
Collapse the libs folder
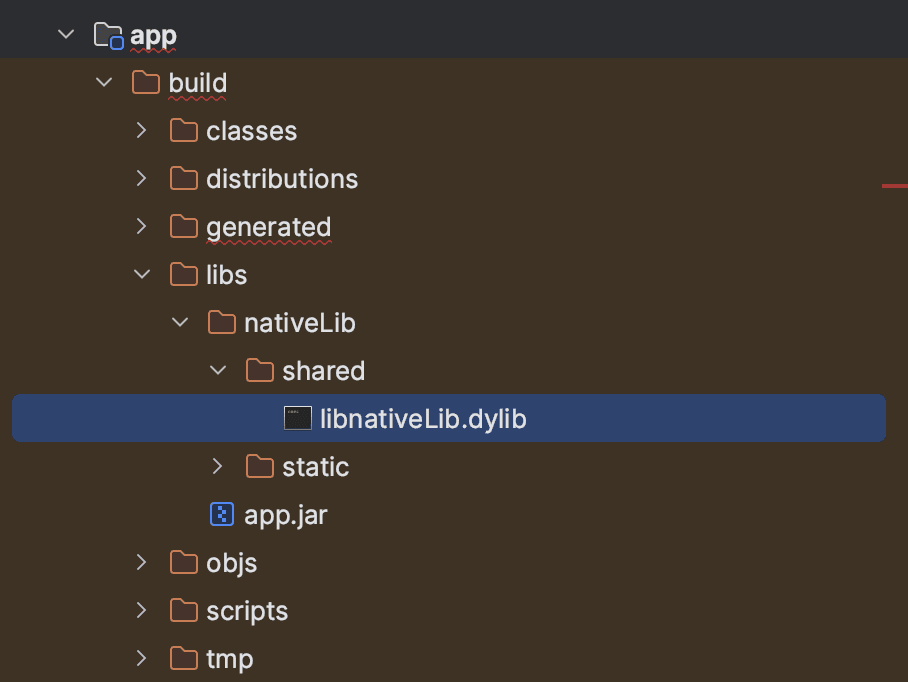[142, 274]
